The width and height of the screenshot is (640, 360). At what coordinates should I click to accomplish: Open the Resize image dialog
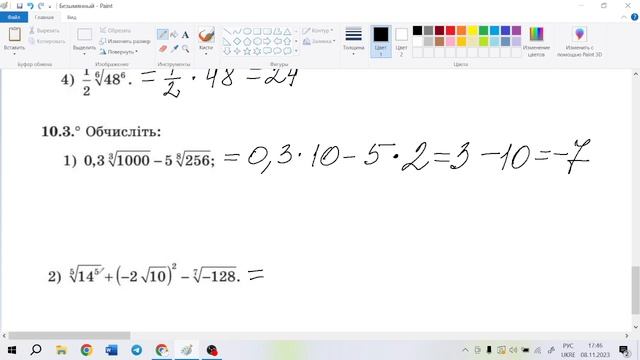pos(124,41)
